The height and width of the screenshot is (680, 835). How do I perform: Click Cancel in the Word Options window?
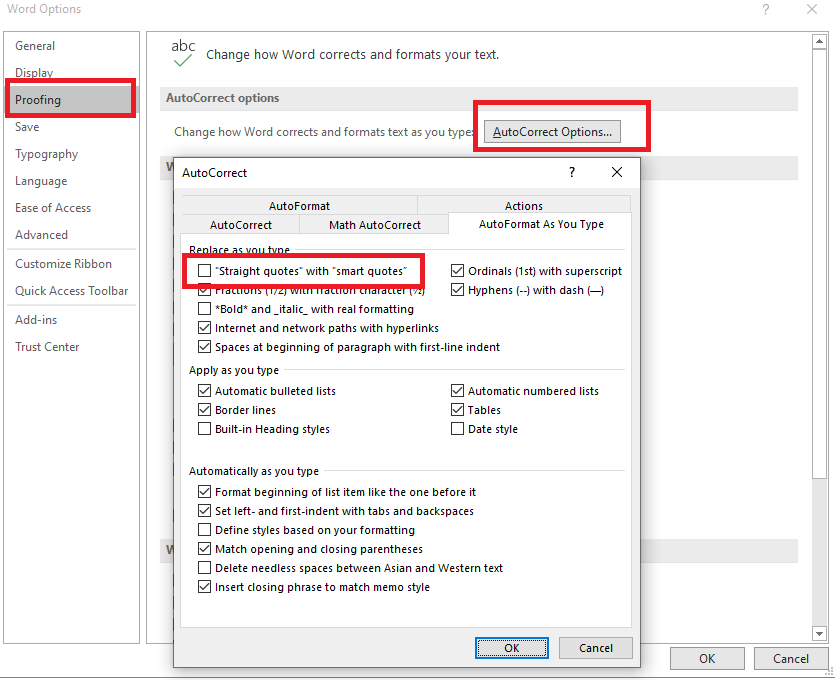pyautogui.click(x=791, y=659)
